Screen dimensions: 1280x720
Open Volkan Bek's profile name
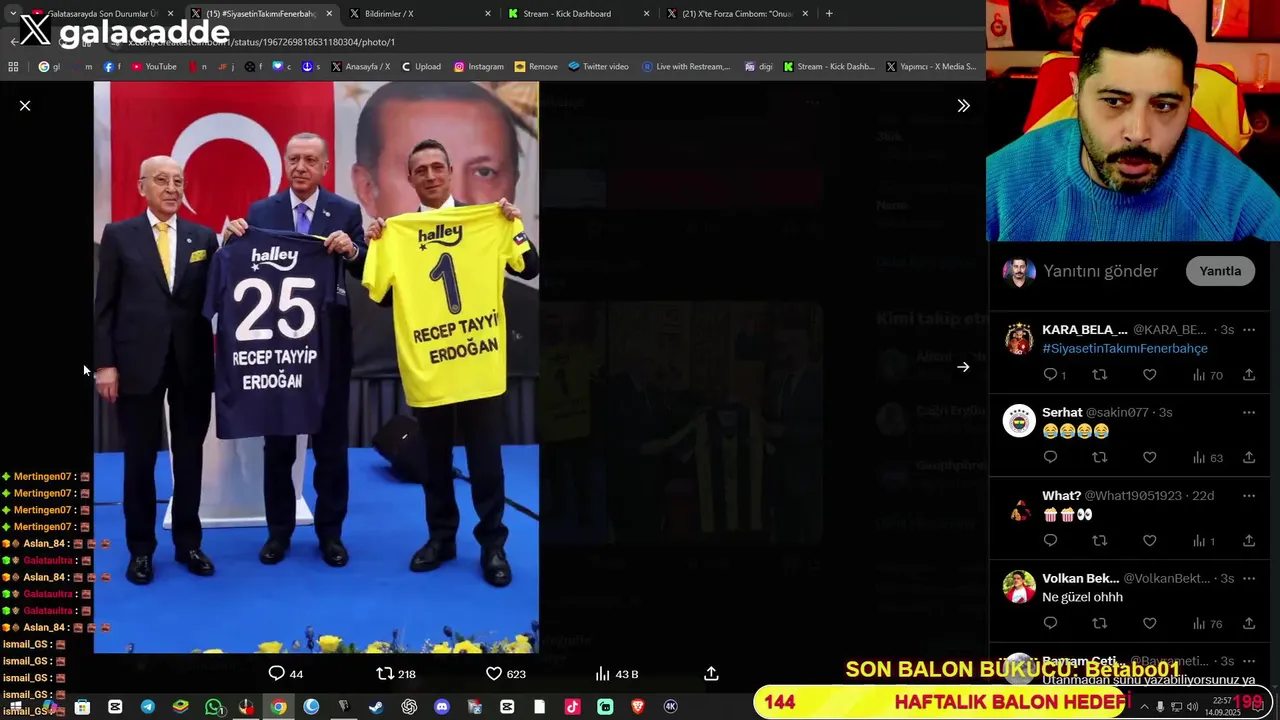1080,578
